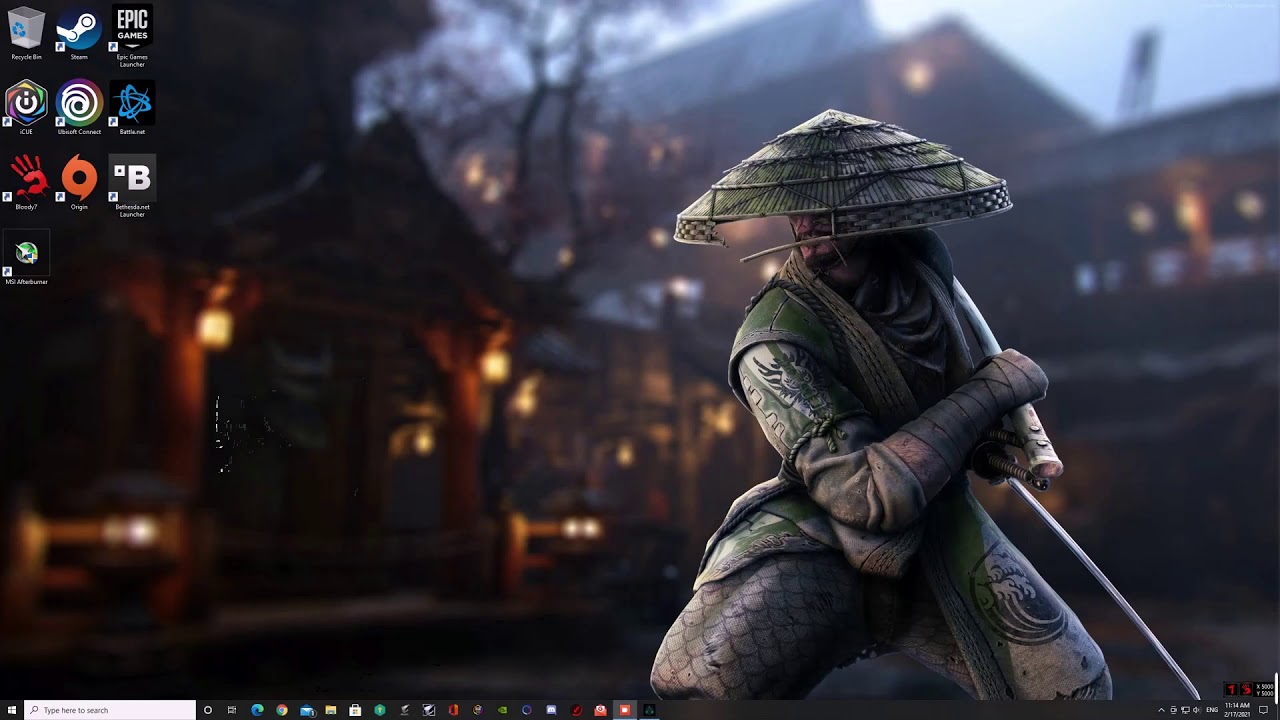Open the Office icon on the taskbar

pos(453,710)
